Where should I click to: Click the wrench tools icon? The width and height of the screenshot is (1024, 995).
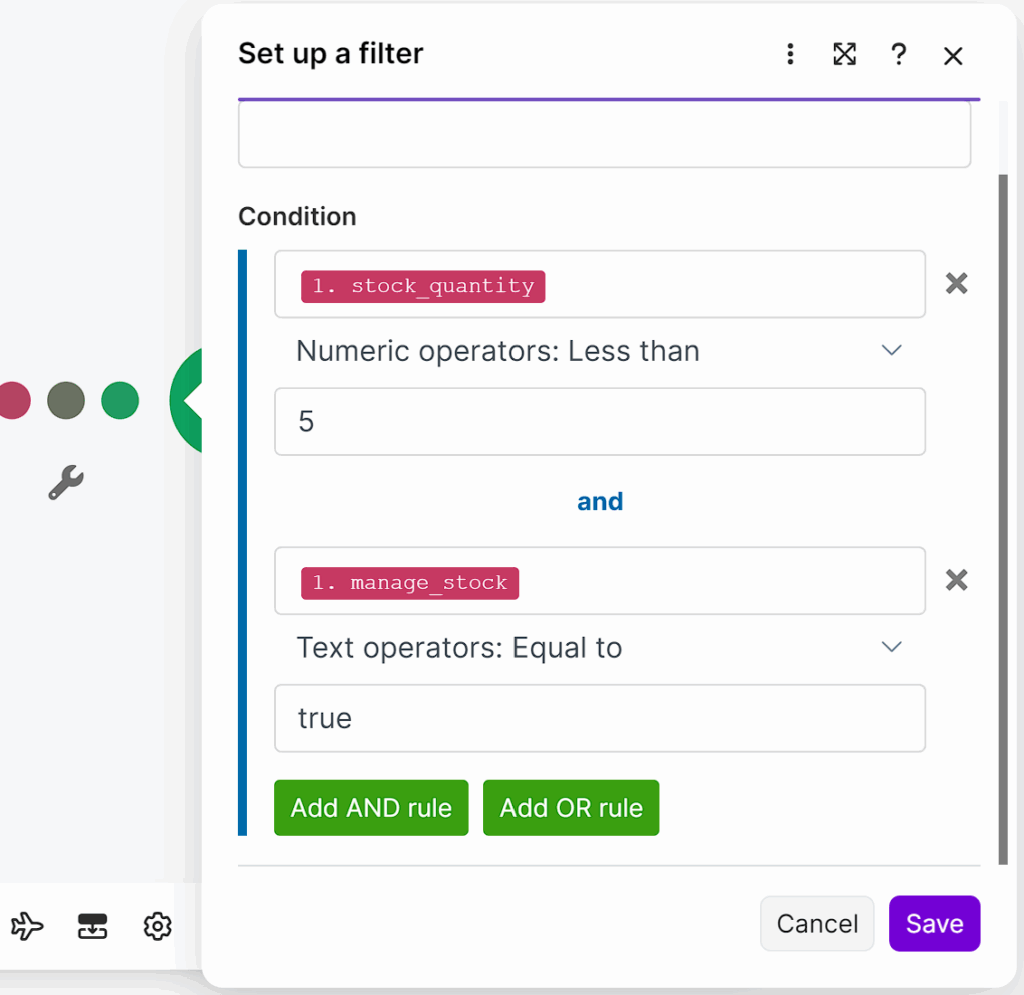pyautogui.click(x=66, y=483)
